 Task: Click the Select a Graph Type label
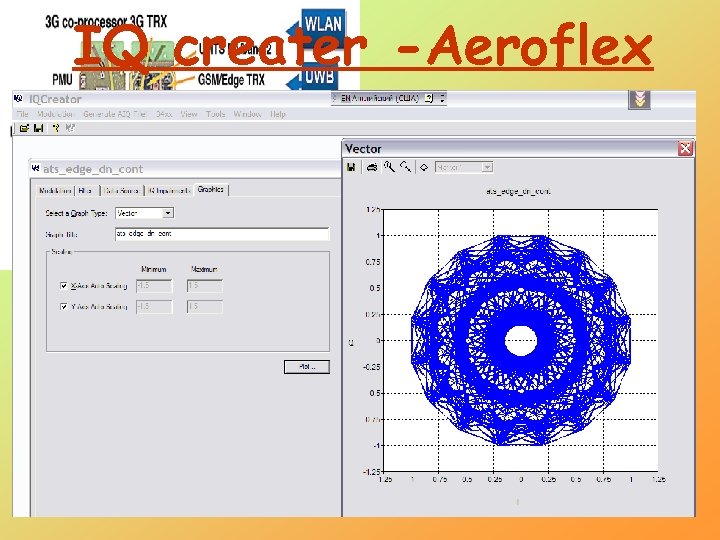click(76, 213)
